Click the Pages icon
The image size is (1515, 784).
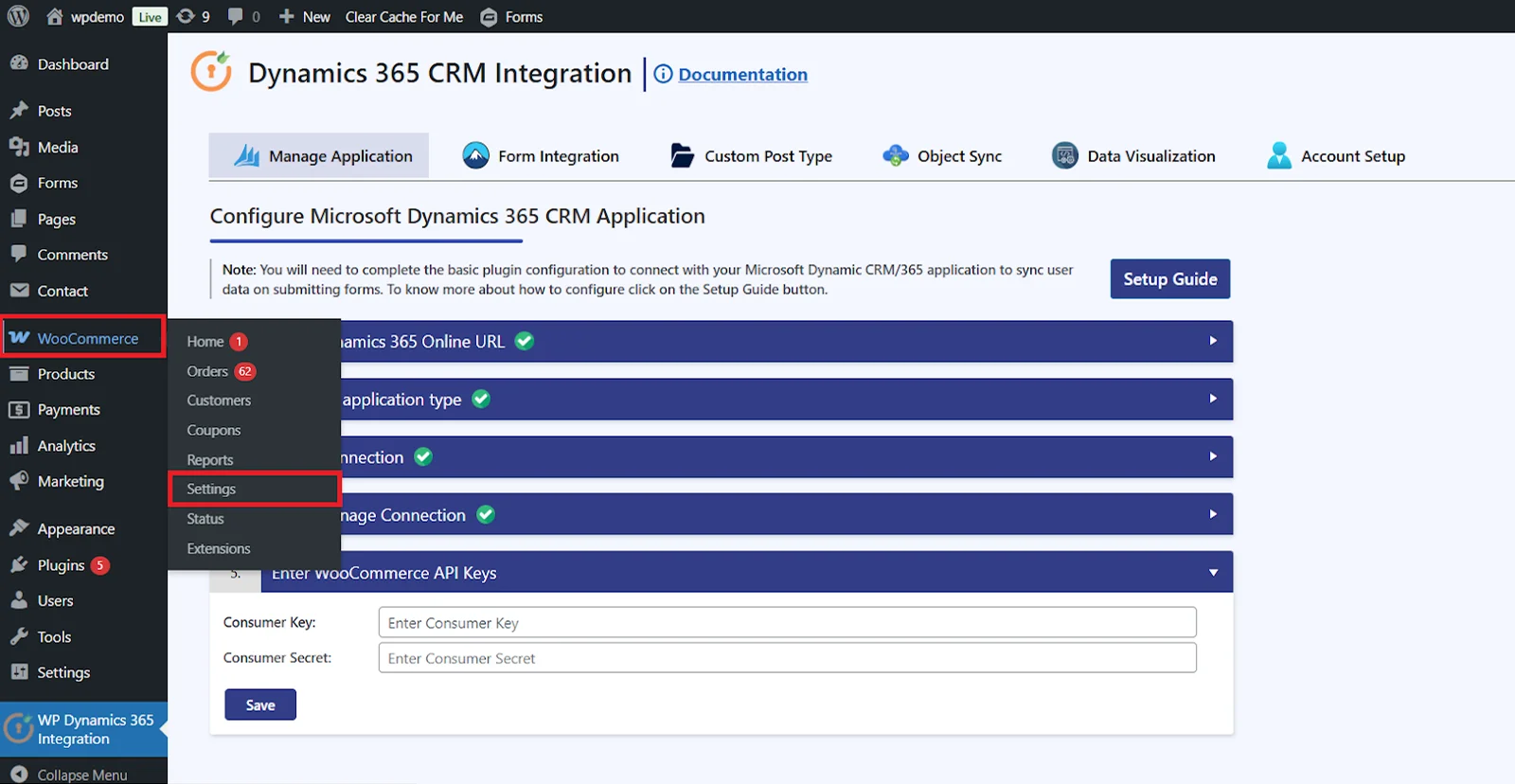tap(19, 219)
